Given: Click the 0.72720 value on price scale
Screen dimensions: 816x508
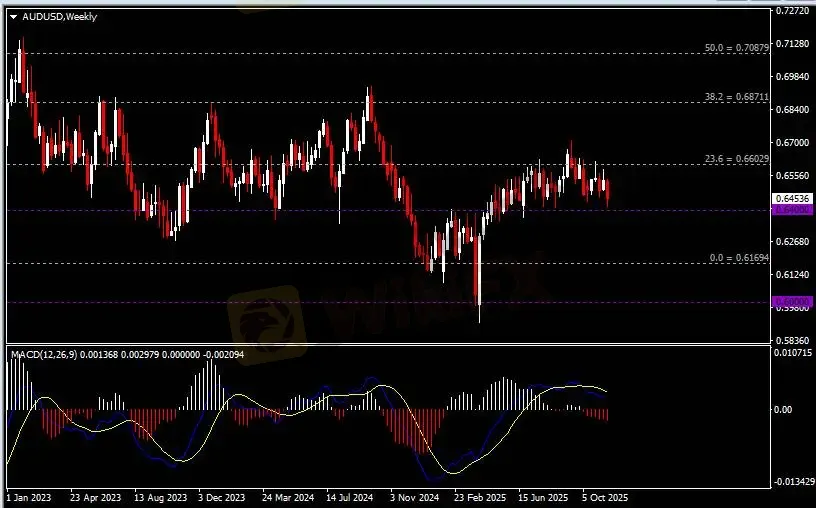Looking at the screenshot, I should (x=791, y=11).
